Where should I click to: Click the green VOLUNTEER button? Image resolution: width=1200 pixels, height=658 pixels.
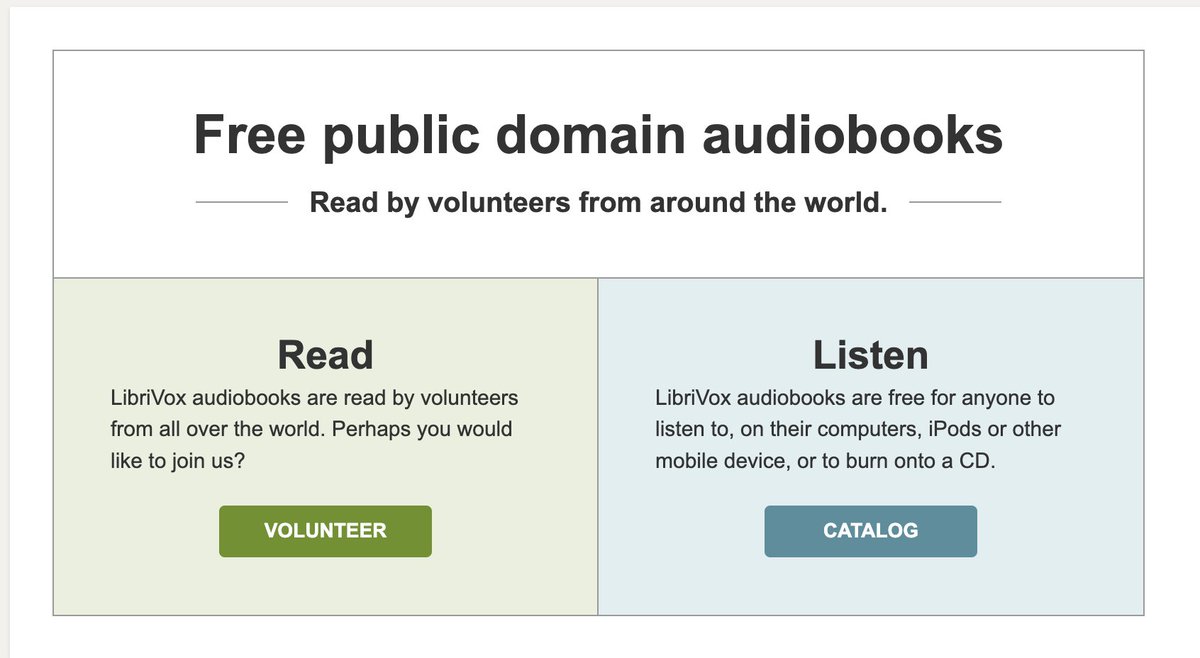click(x=325, y=531)
